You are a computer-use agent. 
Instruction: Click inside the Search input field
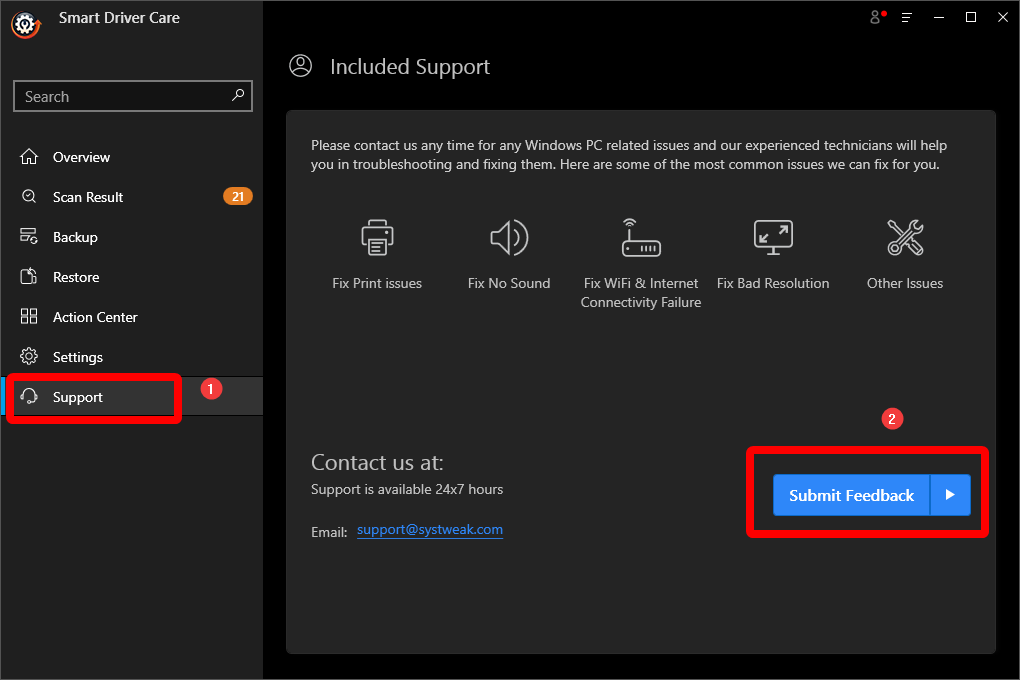pos(133,96)
